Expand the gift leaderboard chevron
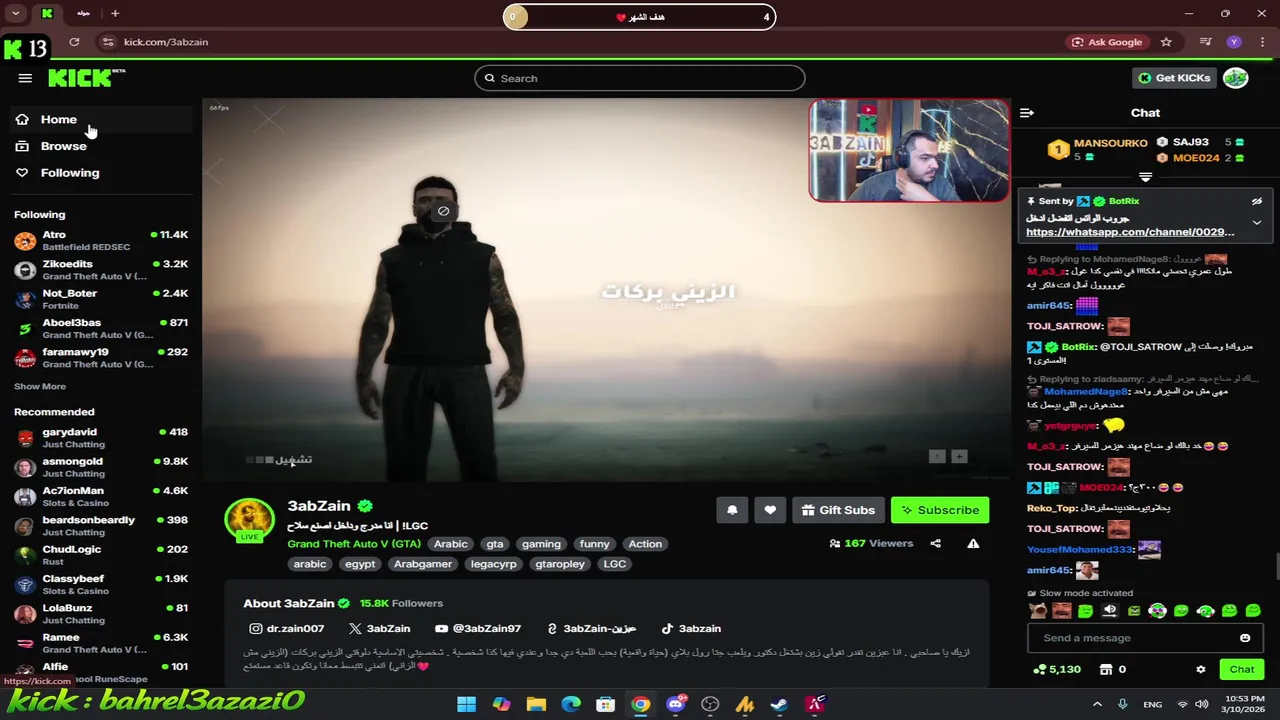Viewport: 1280px width, 720px height. tap(1146, 177)
